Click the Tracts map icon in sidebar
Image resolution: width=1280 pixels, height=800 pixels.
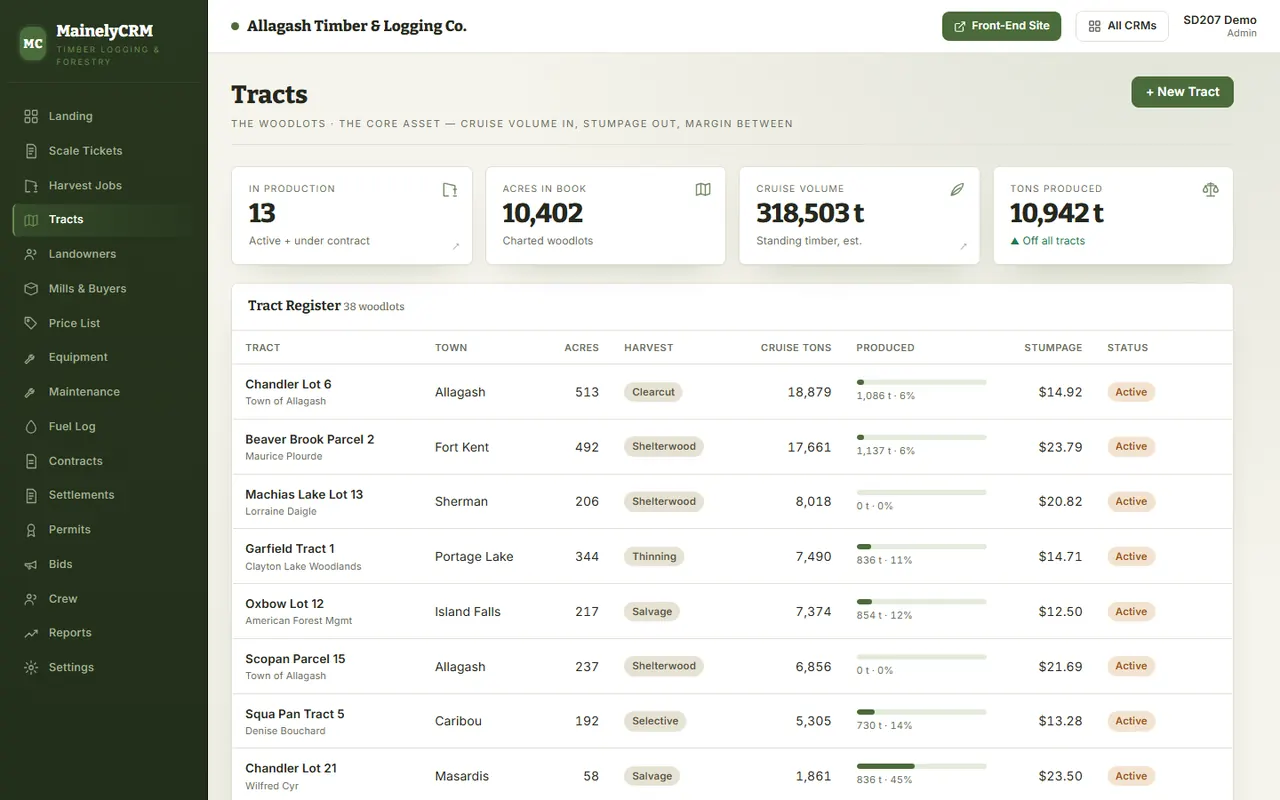31,220
